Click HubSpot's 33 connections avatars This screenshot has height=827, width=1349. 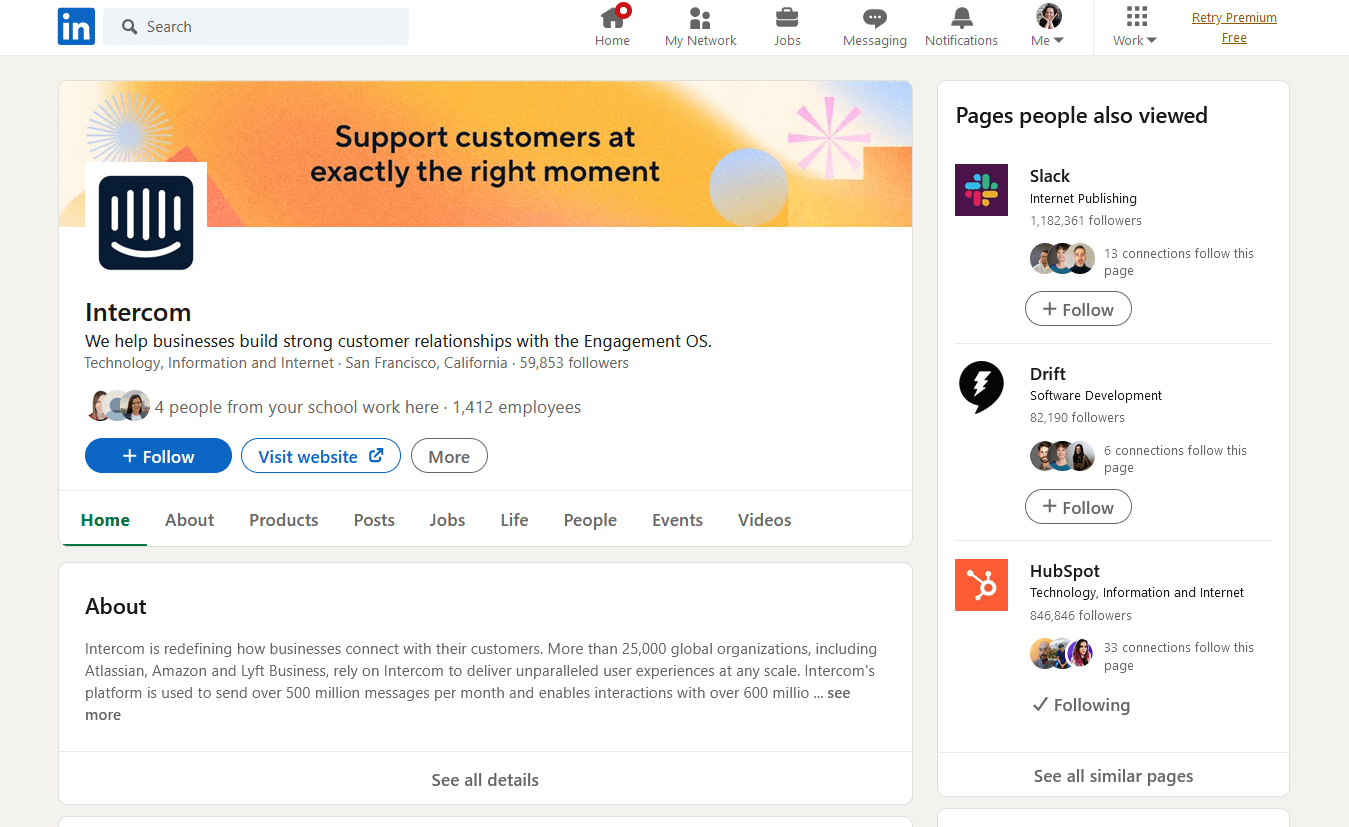coord(1062,654)
